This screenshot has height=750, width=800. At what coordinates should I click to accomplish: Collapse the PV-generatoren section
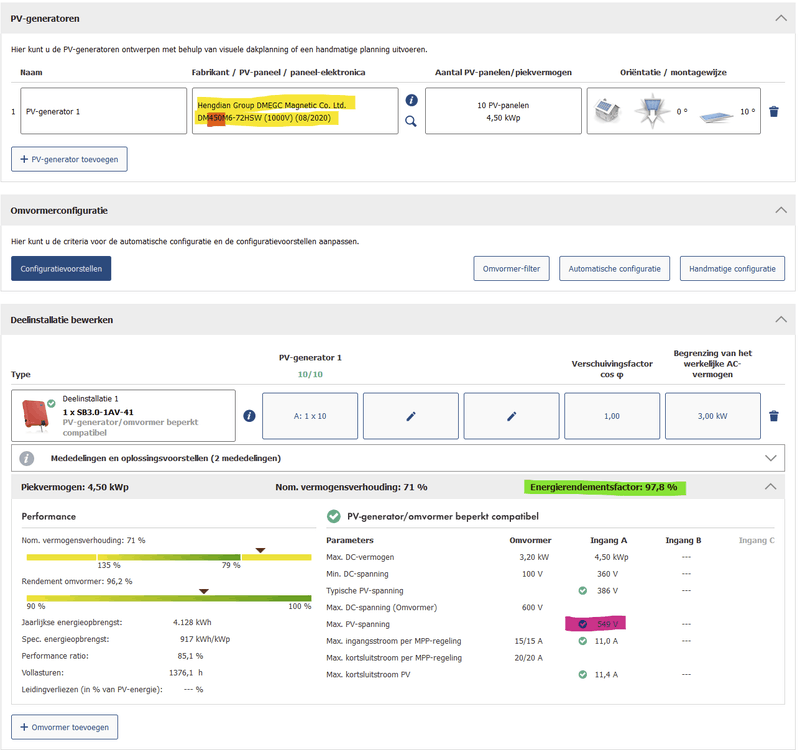(x=780, y=18)
